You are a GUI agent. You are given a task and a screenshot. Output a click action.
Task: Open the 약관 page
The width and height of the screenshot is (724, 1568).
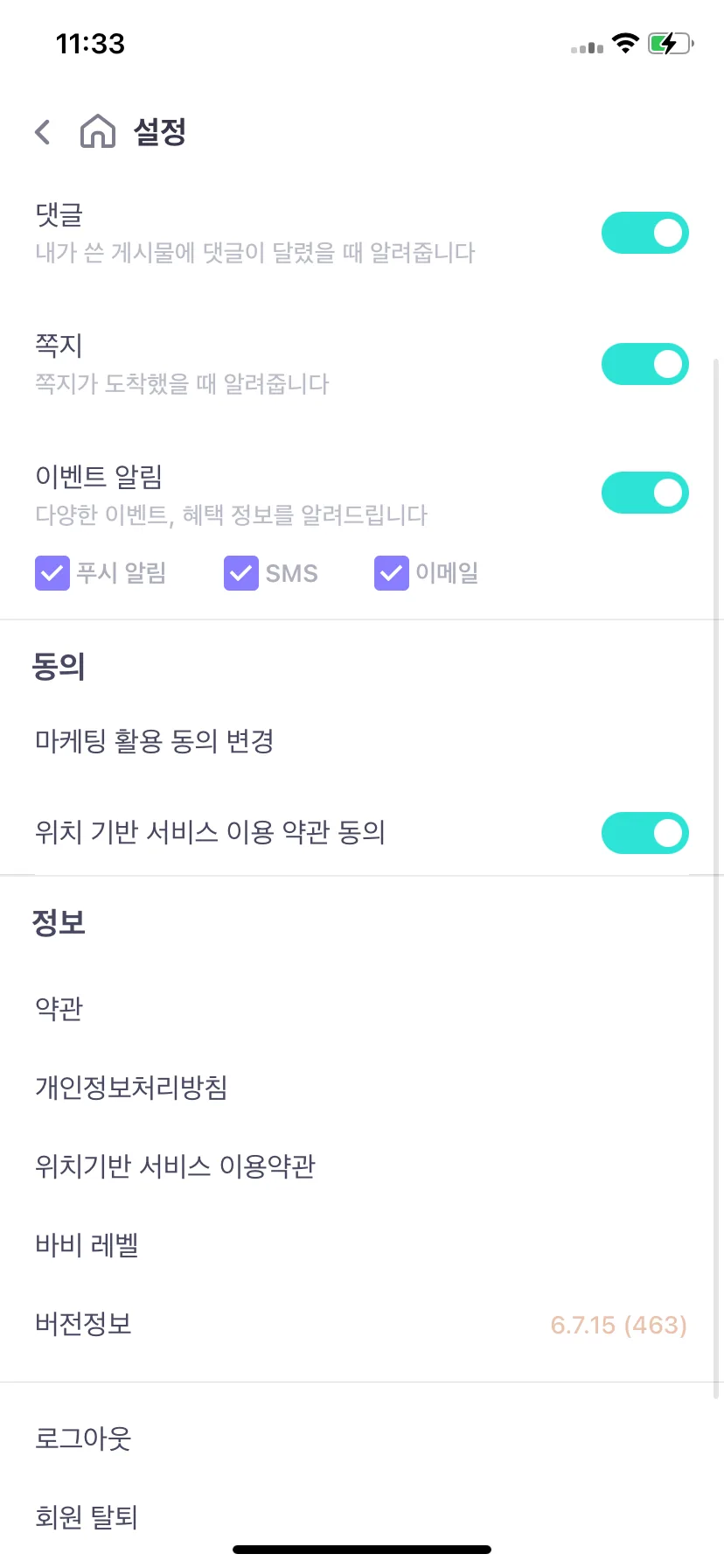tap(362, 1008)
